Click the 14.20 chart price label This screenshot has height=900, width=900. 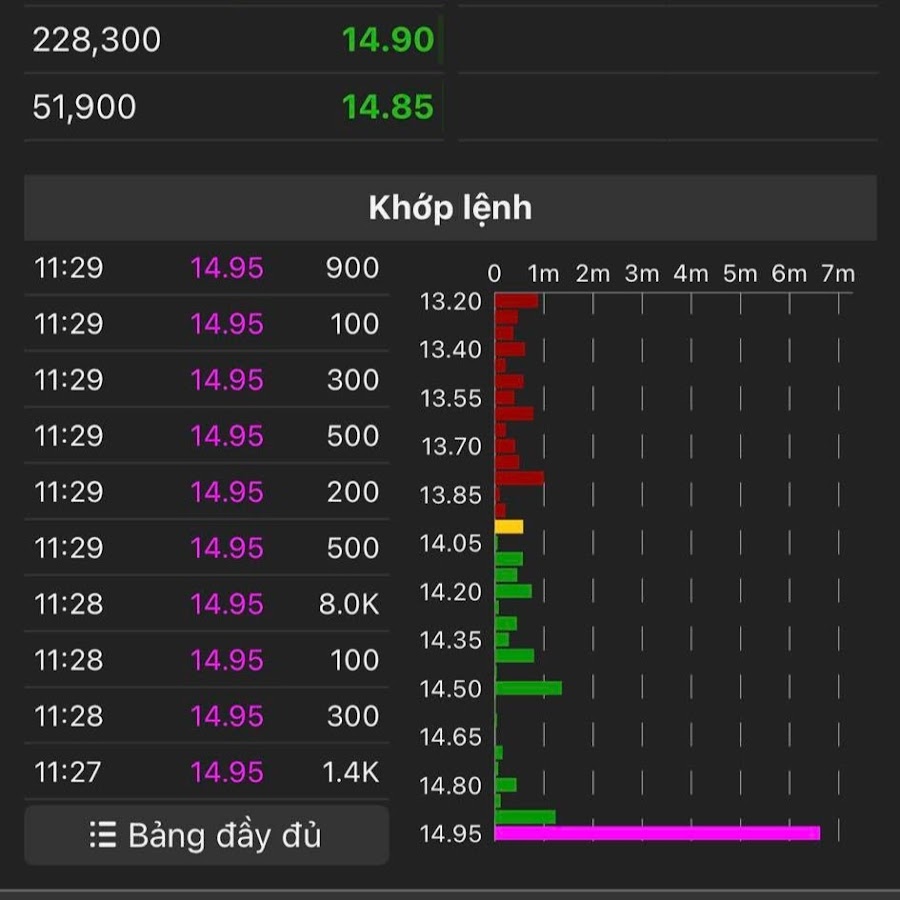click(x=450, y=592)
